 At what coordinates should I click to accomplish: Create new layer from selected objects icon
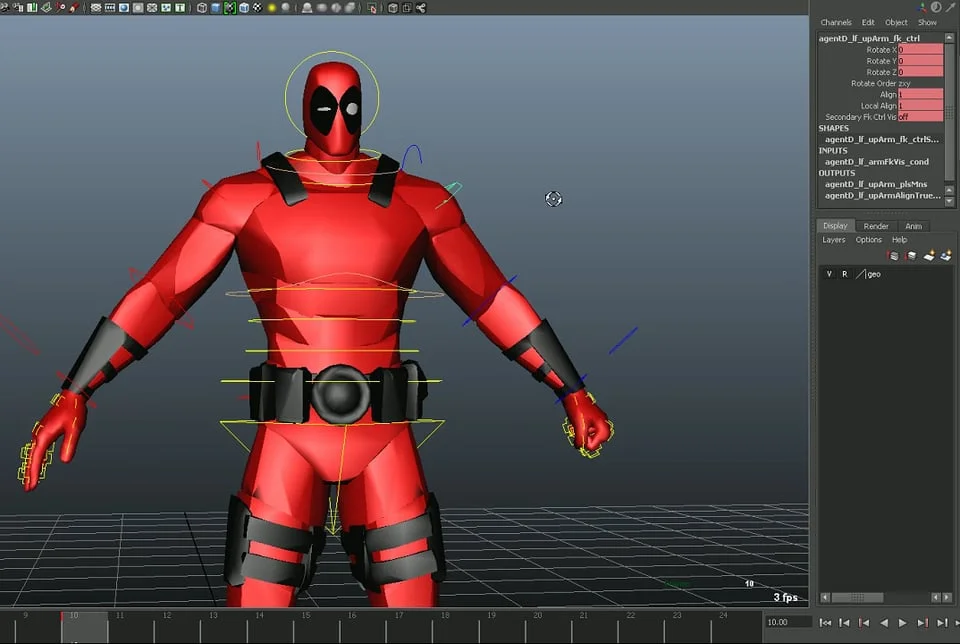coord(946,256)
